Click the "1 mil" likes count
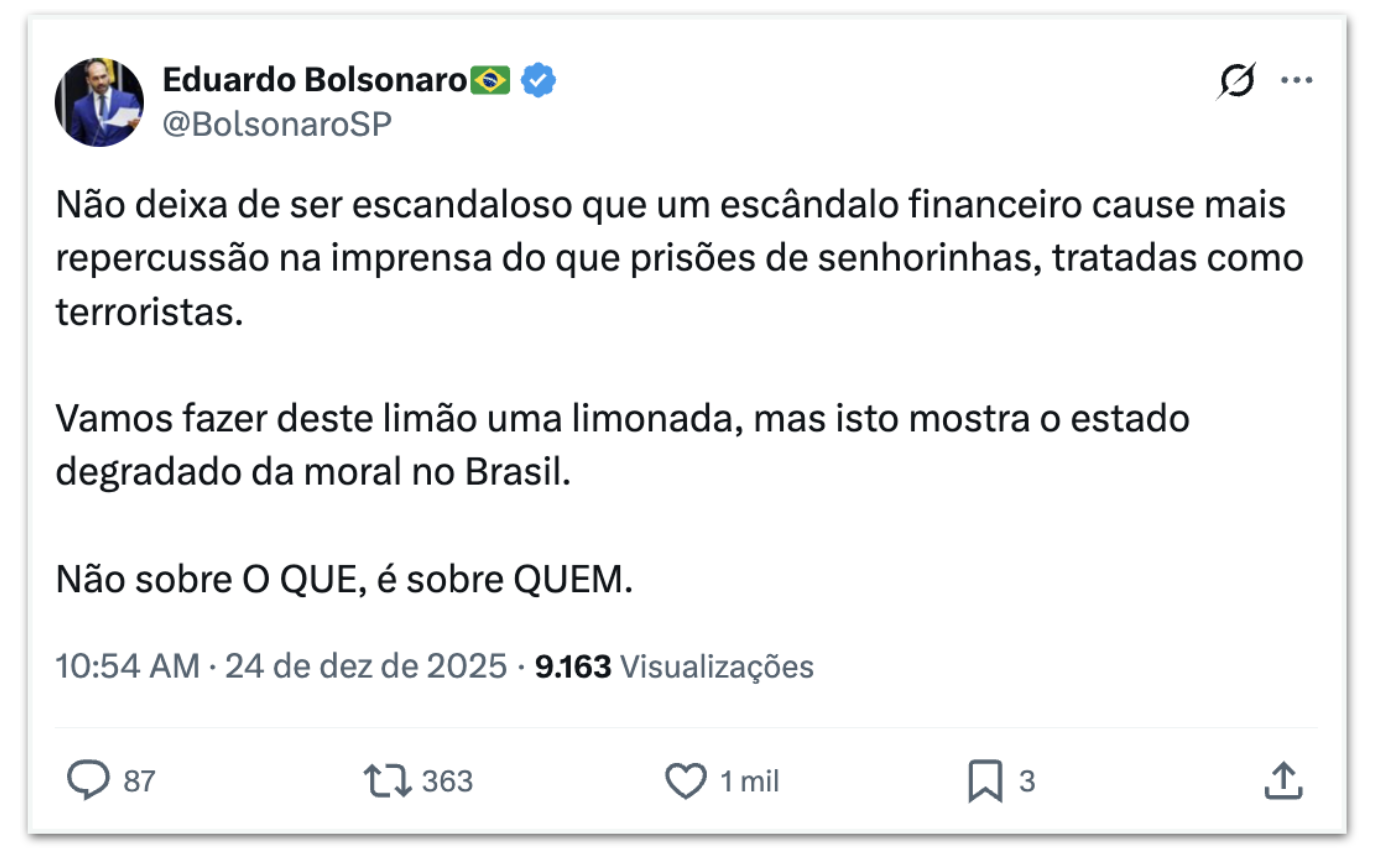 [x=750, y=781]
